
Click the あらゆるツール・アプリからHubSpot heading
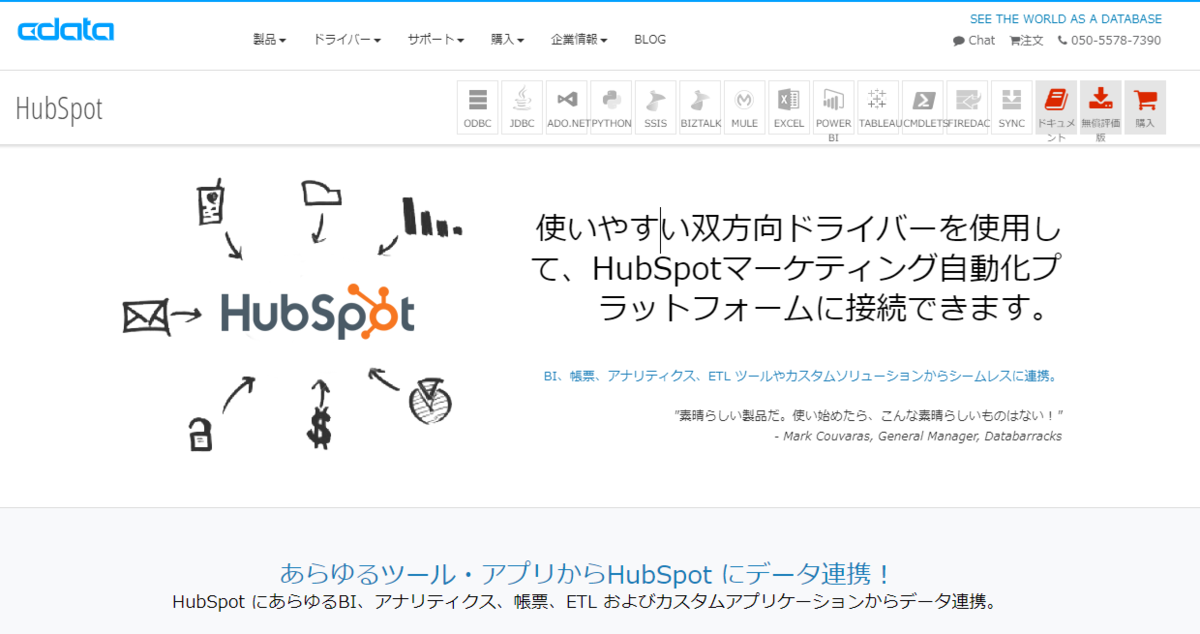[586, 574]
